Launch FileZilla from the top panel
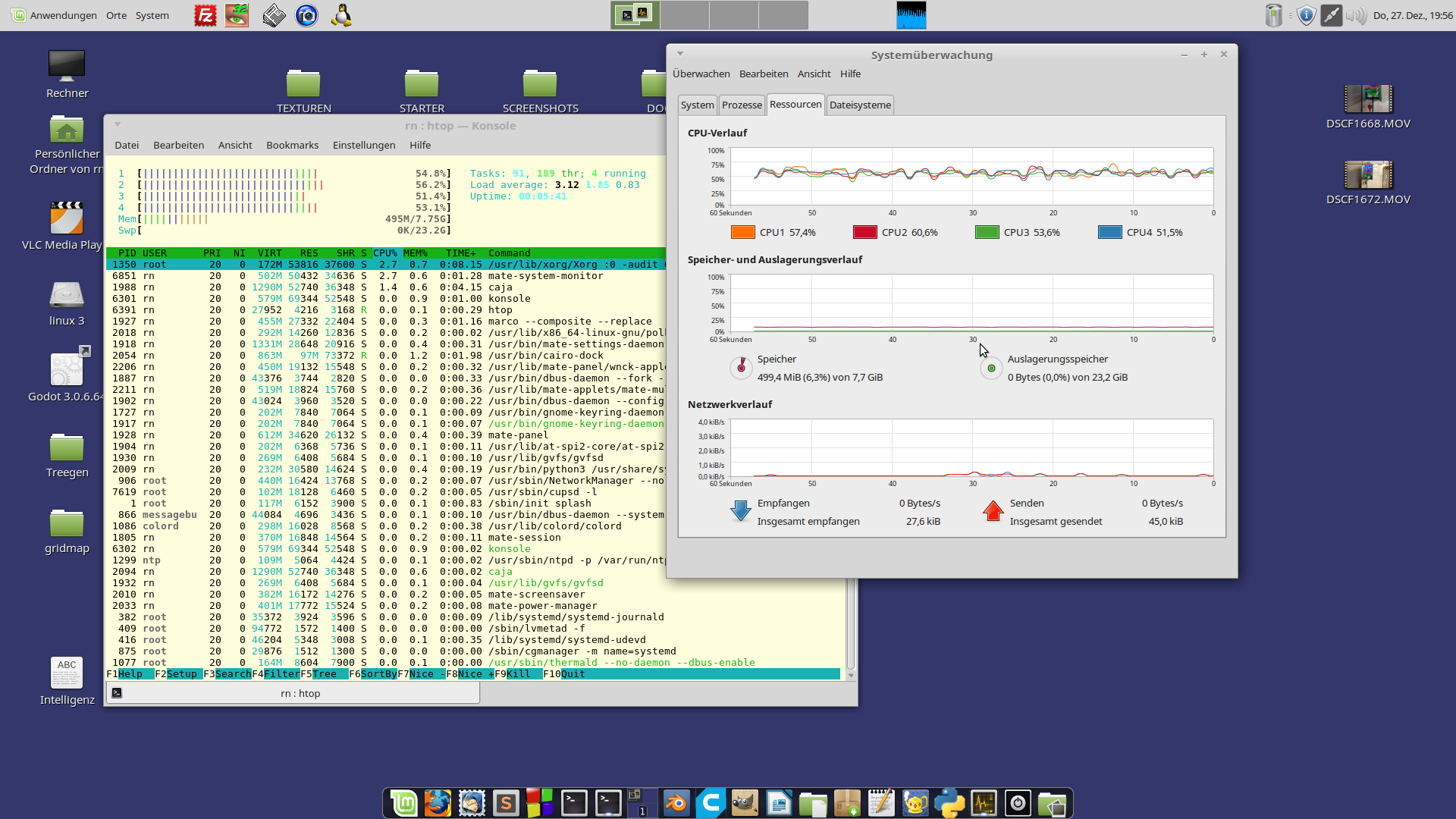The height and width of the screenshot is (819, 1456). [205, 15]
